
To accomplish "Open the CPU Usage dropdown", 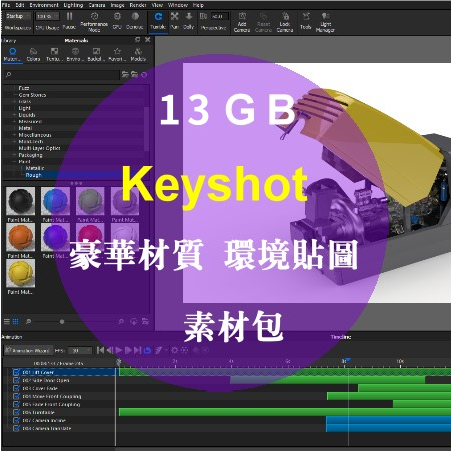I will coord(47,16).
